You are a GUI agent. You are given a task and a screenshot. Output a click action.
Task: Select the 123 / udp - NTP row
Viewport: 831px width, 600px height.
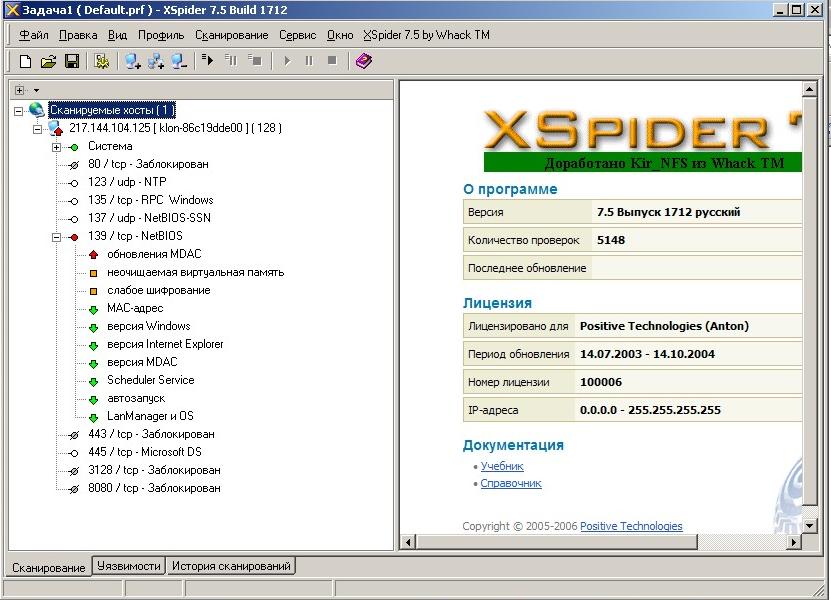click(x=127, y=182)
